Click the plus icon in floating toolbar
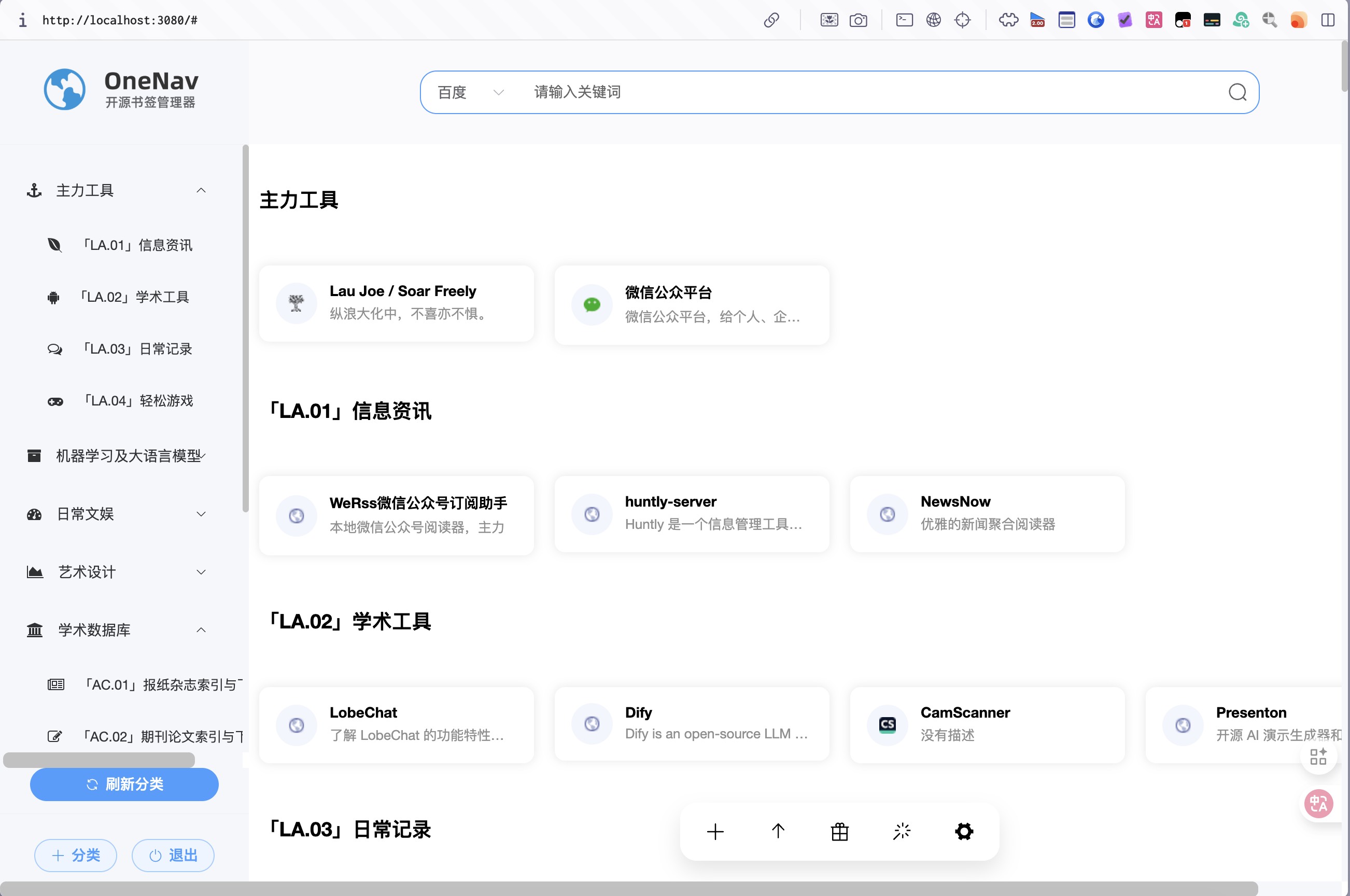Image resolution: width=1350 pixels, height=896 pixels. click(x=715, y=831)
